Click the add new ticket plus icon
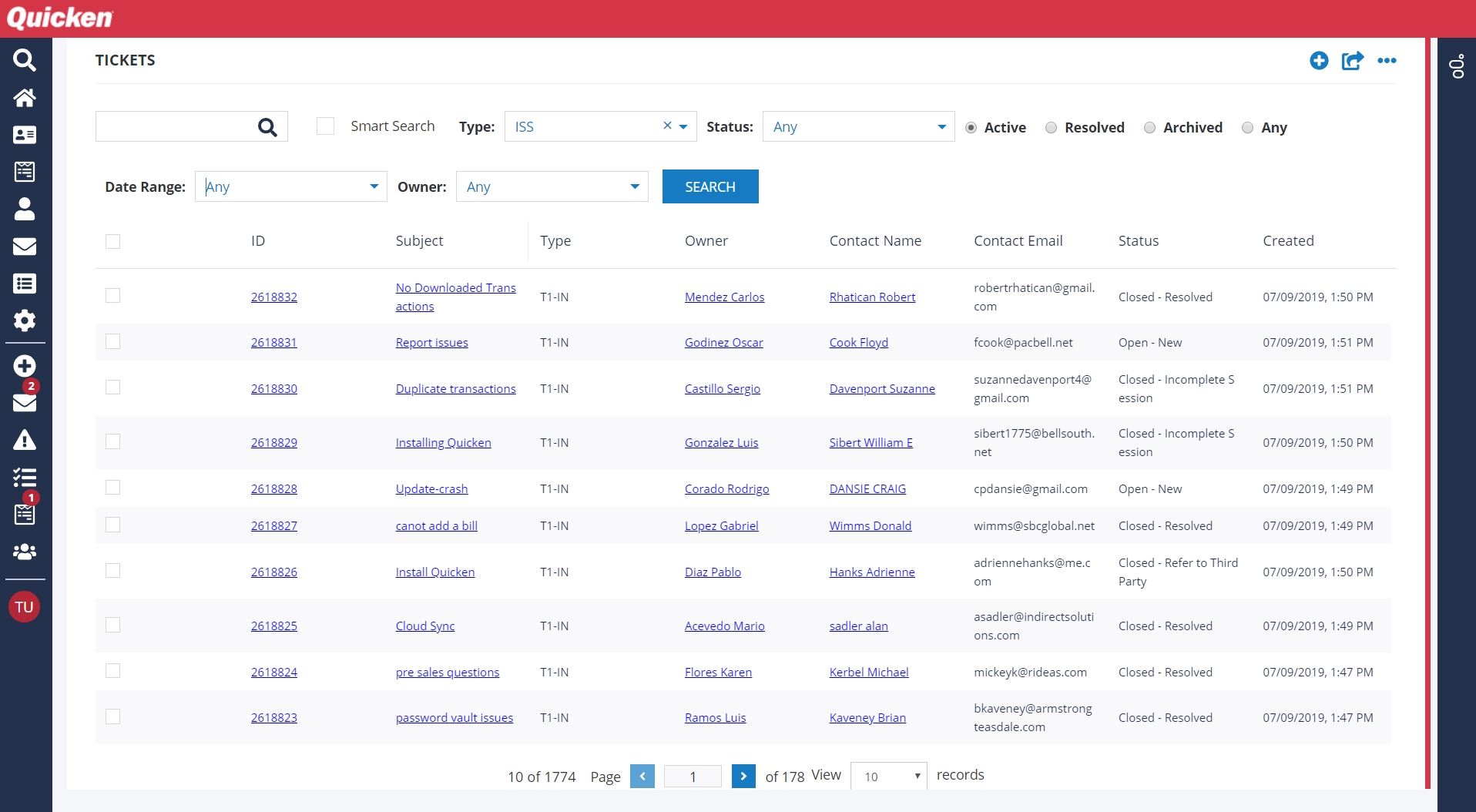1476x812 pixels. pyautogui.click(x=1319, y=61)
